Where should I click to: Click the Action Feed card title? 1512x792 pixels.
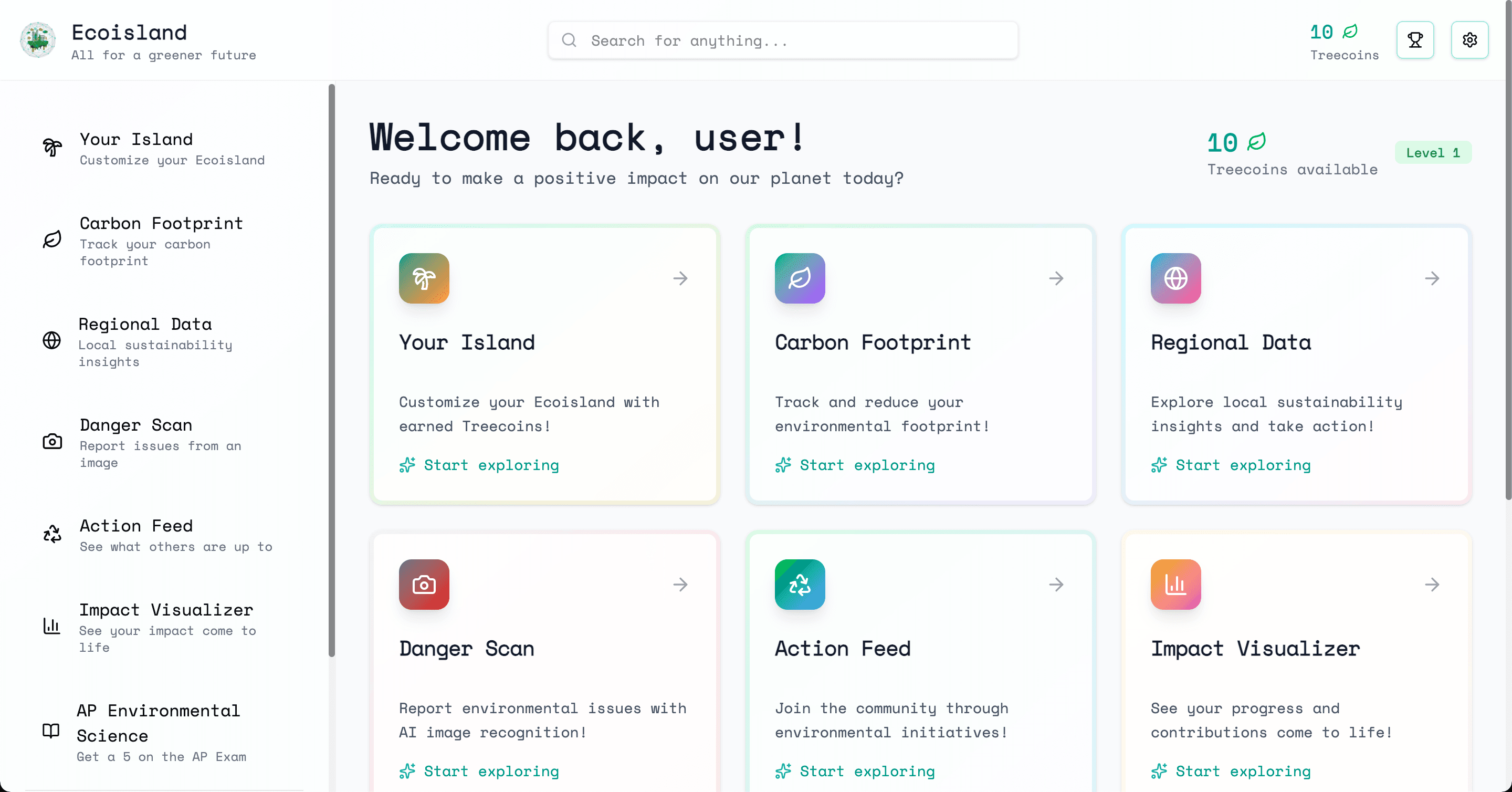(x=843, y=649)
